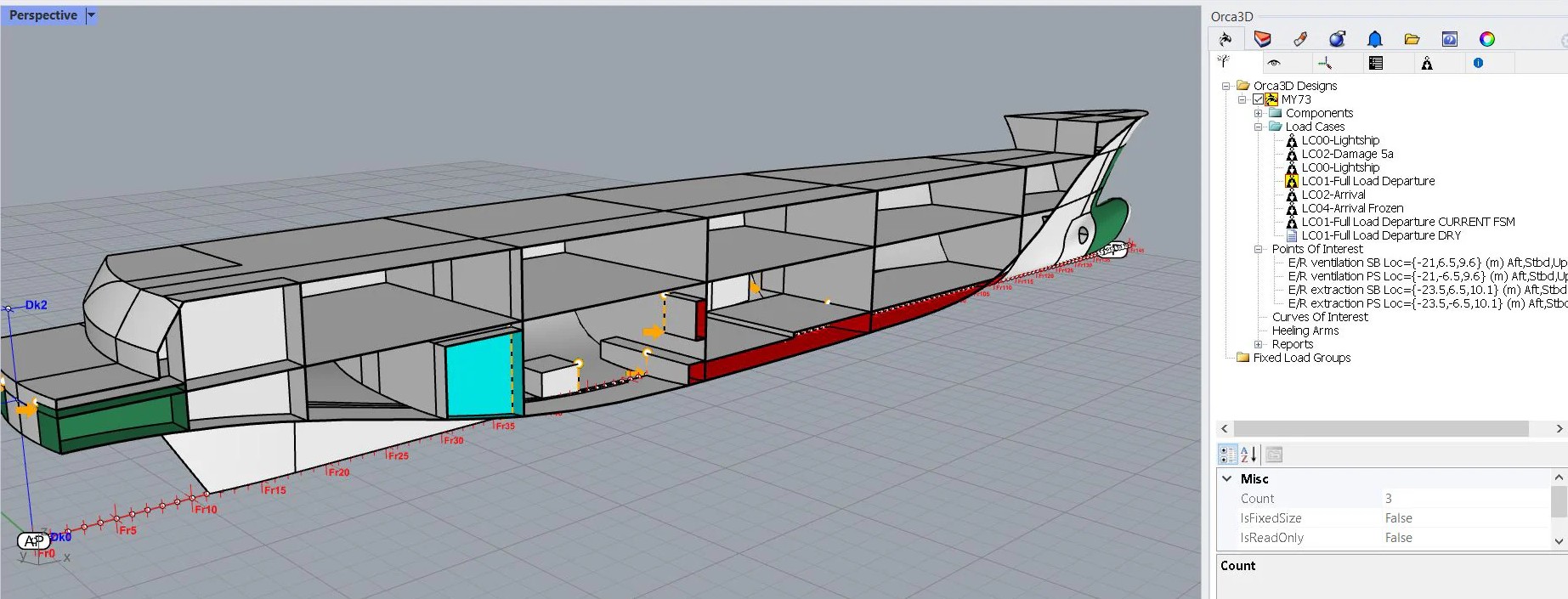Select the Perspective viewport title tab

42,15
